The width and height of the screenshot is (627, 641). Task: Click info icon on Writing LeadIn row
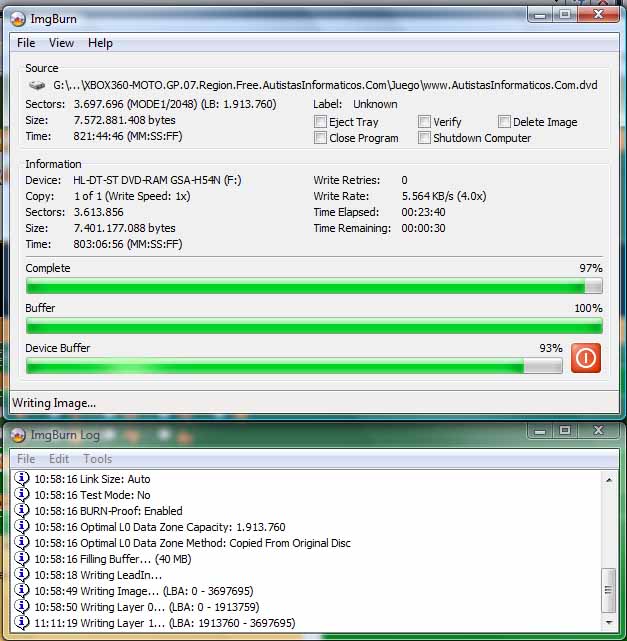coord(22,574)
